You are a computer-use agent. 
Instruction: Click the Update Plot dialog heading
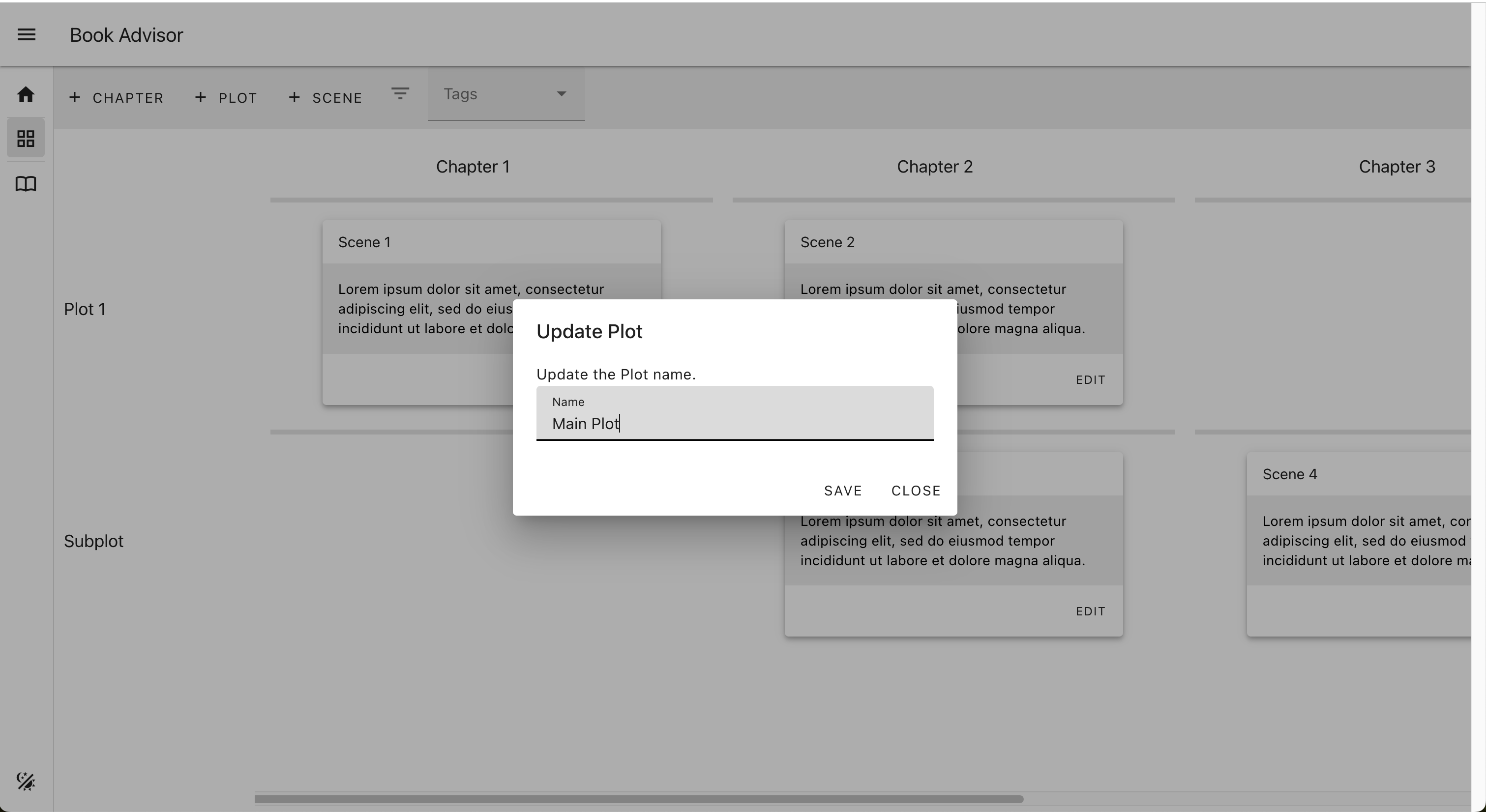589,332
